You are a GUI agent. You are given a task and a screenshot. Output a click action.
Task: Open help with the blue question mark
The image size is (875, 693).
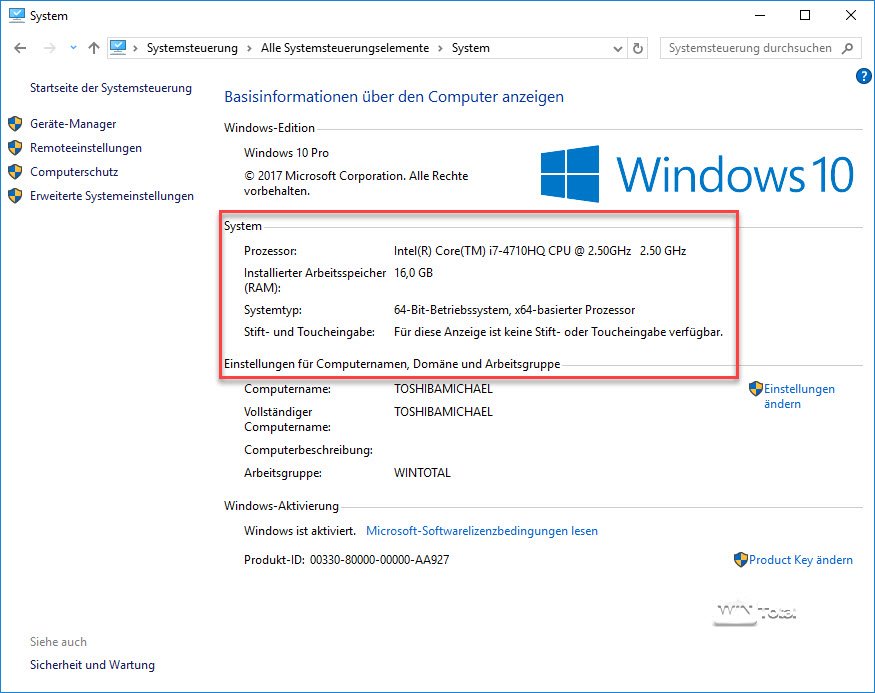coord(863,76)
